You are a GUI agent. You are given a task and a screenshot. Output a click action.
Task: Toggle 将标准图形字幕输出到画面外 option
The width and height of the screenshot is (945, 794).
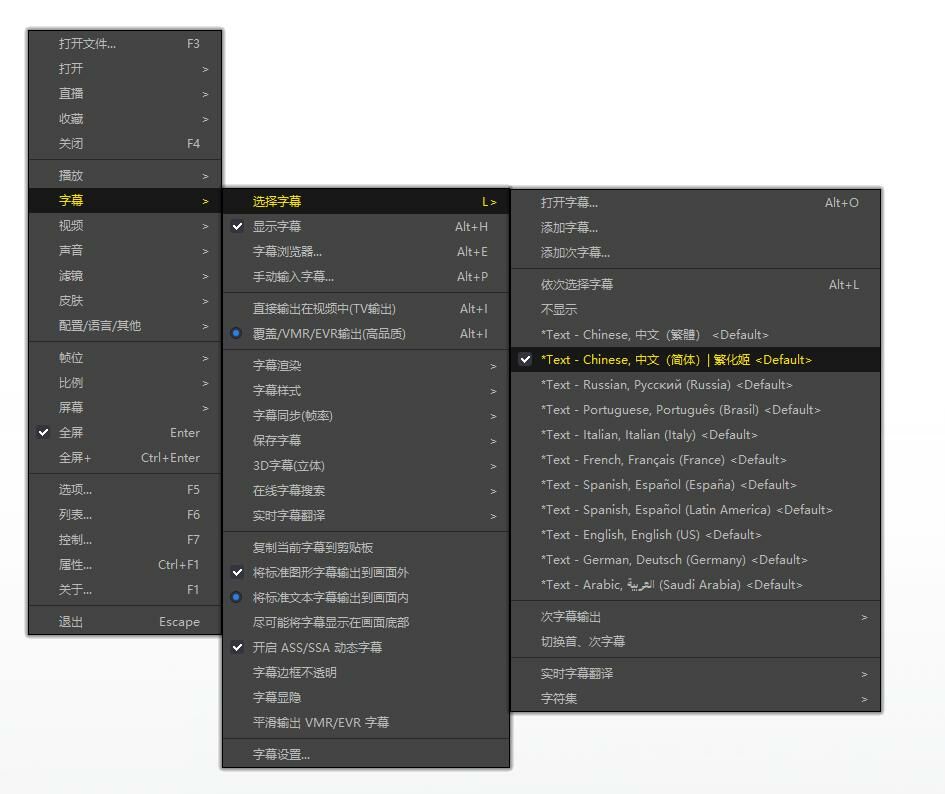(330, 573)
